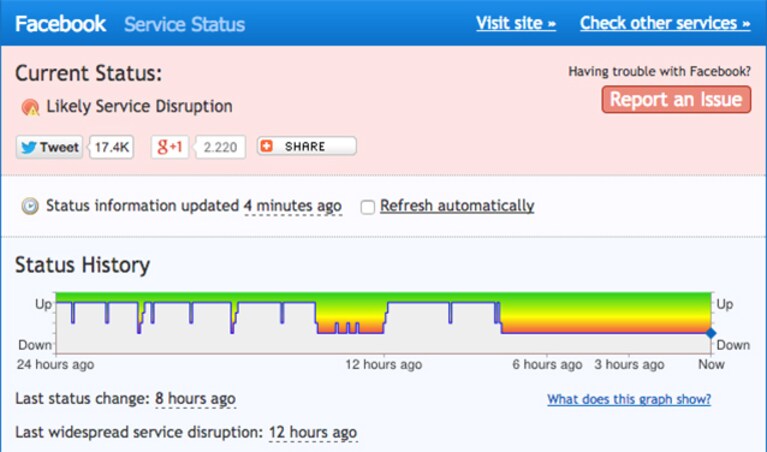Click the 8 hours ago status change
The height and width of the screenshot is (452, 767).
tap(195, 399)
